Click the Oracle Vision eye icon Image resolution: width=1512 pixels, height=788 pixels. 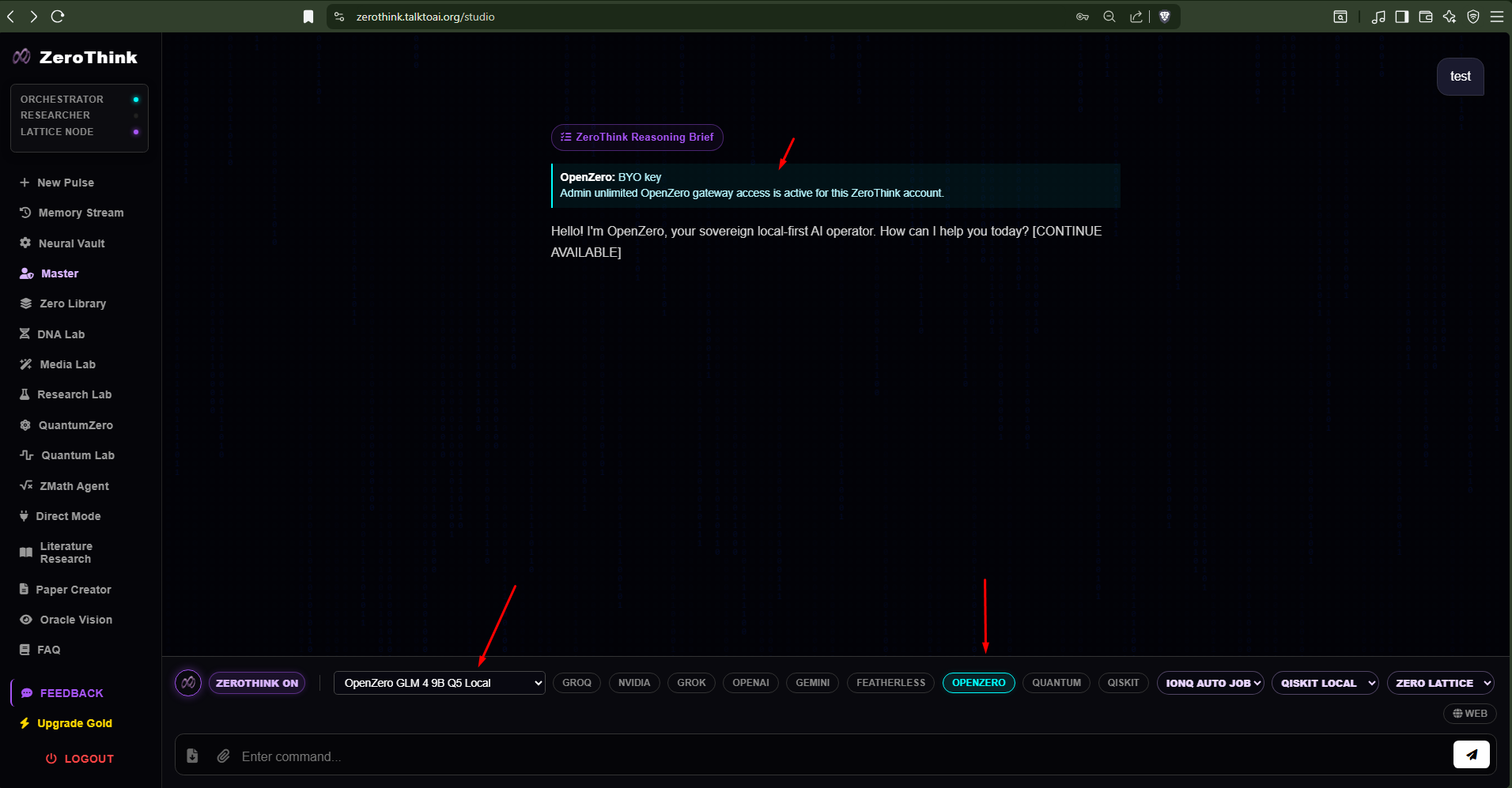coord(26,620)
